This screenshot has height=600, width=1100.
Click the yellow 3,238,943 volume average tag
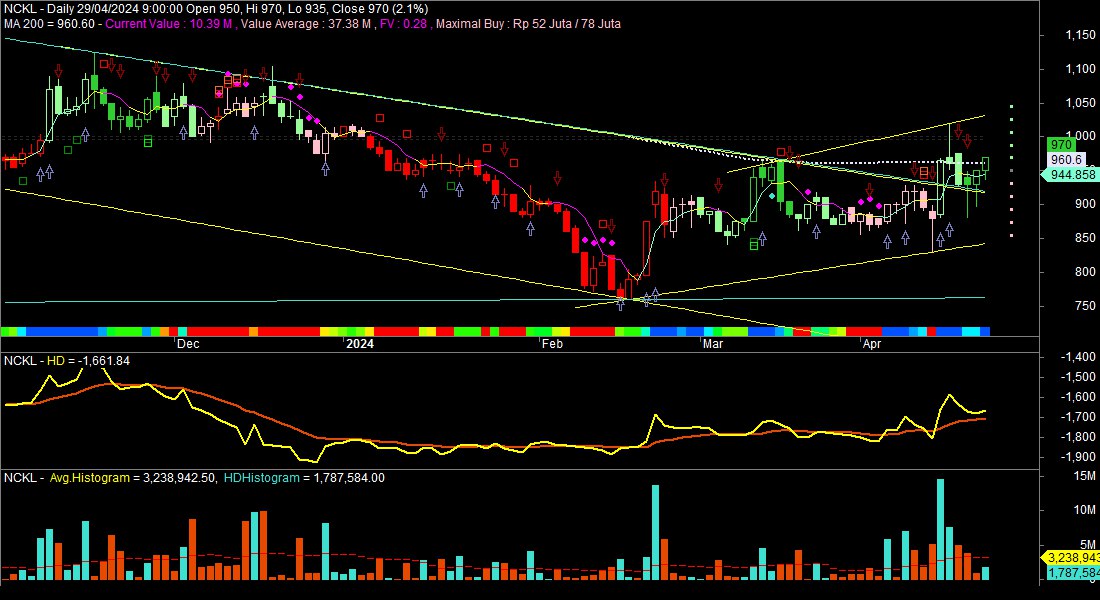1072,557
